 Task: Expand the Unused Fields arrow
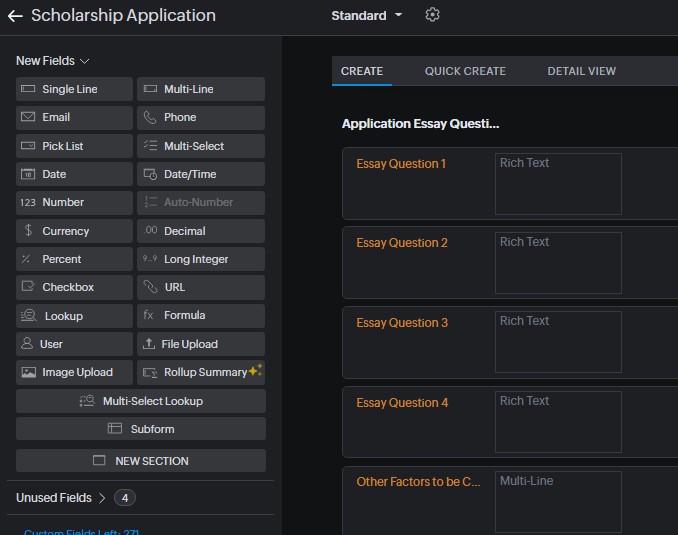[x=102, y=498]
